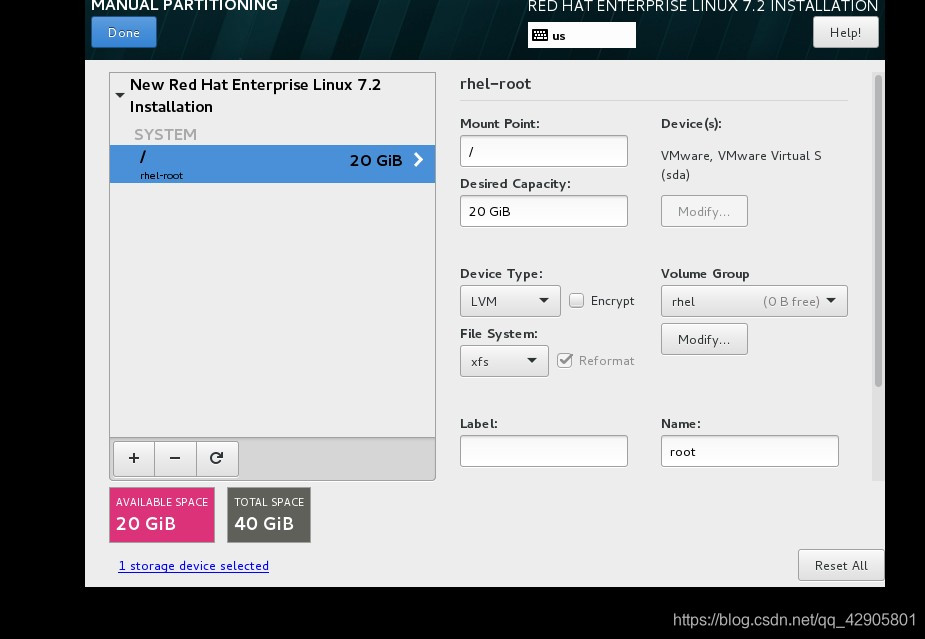The image size is (925, 639).
Task: Toggle the Reformat checkbox
Action: click(x=565, y=361)
